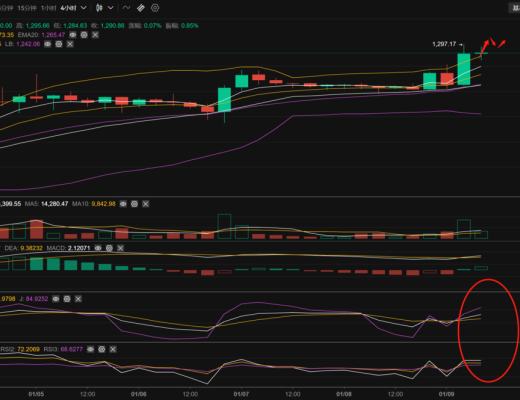Image resolution: width=520 pixels, height=400 pixels.
Task: Expand the timeframe dropdown chevron
Action: [x=84, y=8]
